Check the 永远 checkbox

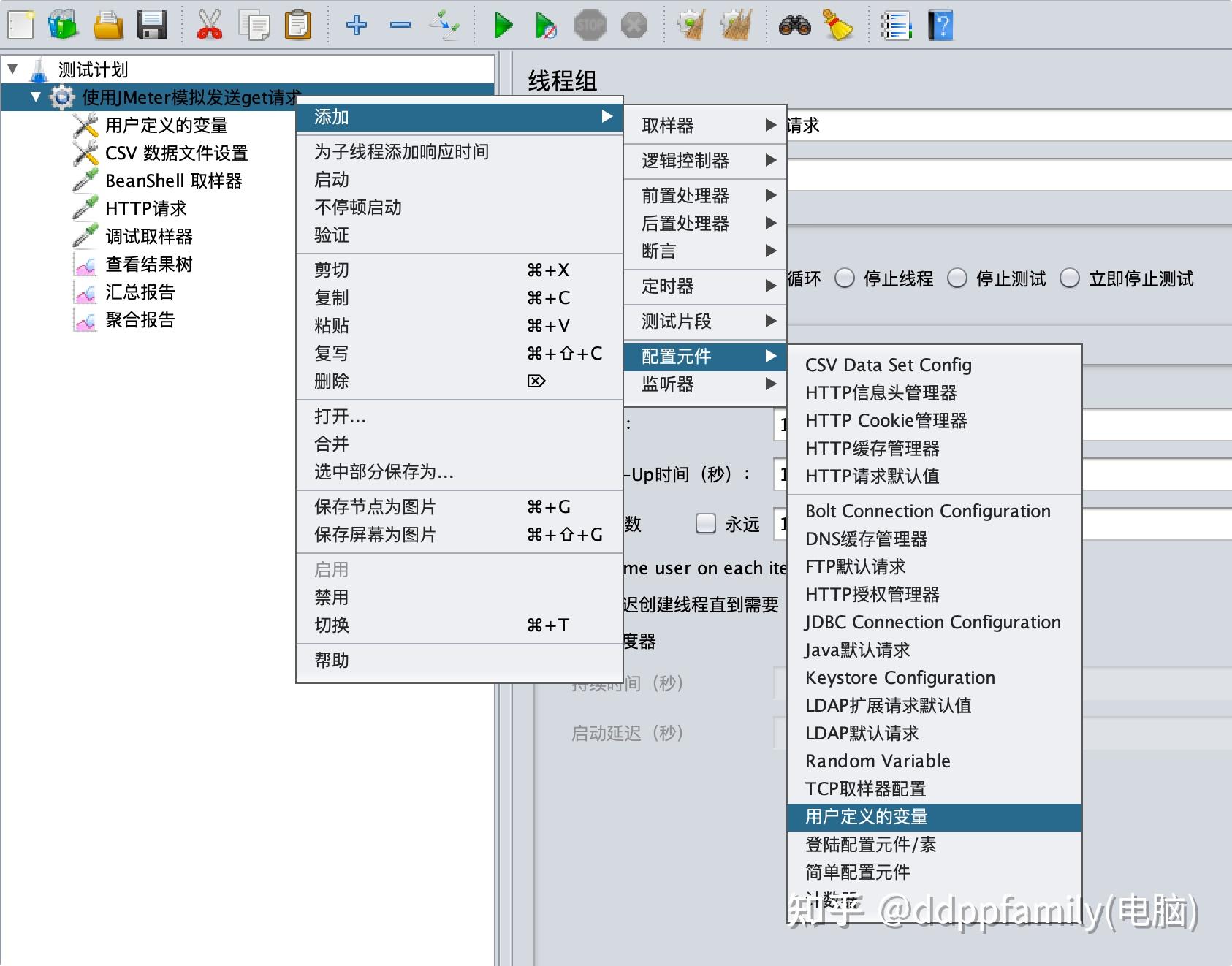(706, 524)
